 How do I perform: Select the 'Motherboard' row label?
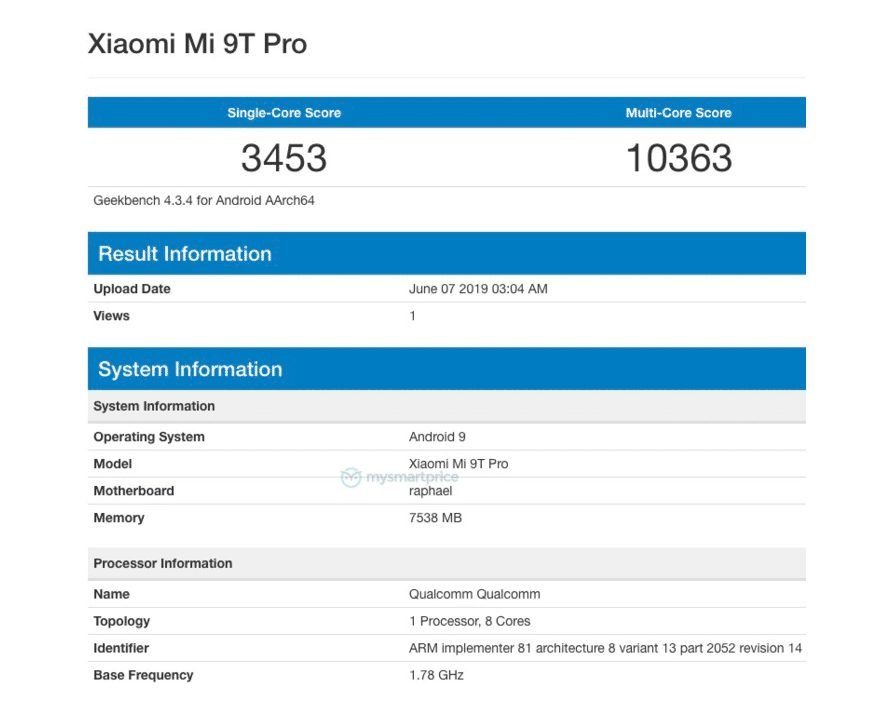[133, 491]
